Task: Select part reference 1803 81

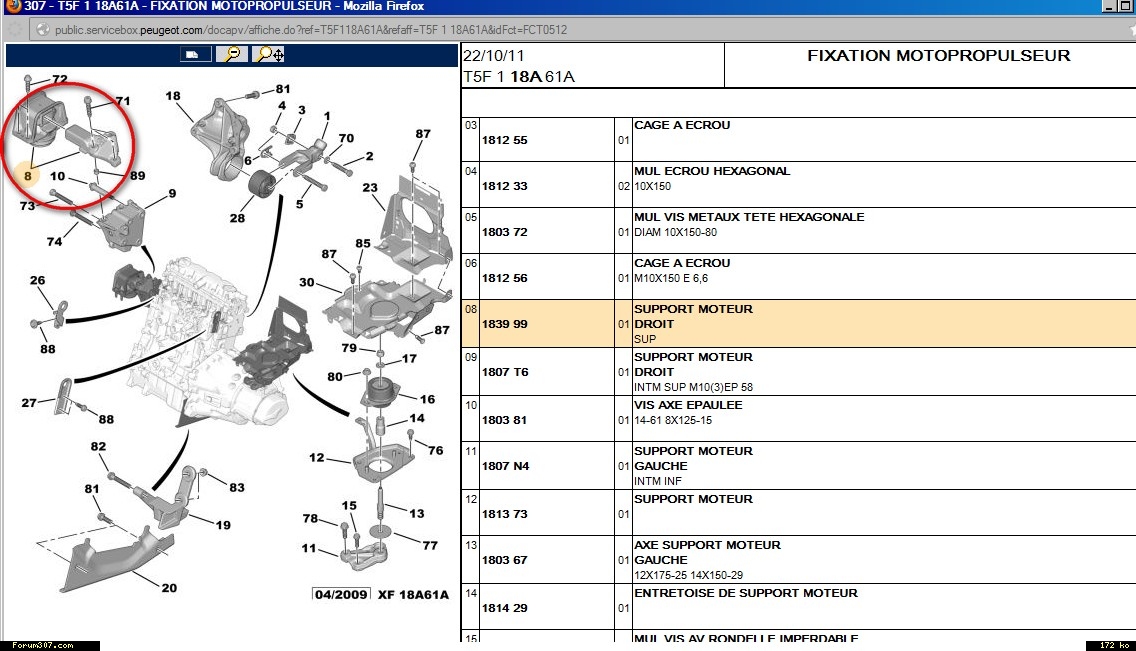Action: click(505, 420)
